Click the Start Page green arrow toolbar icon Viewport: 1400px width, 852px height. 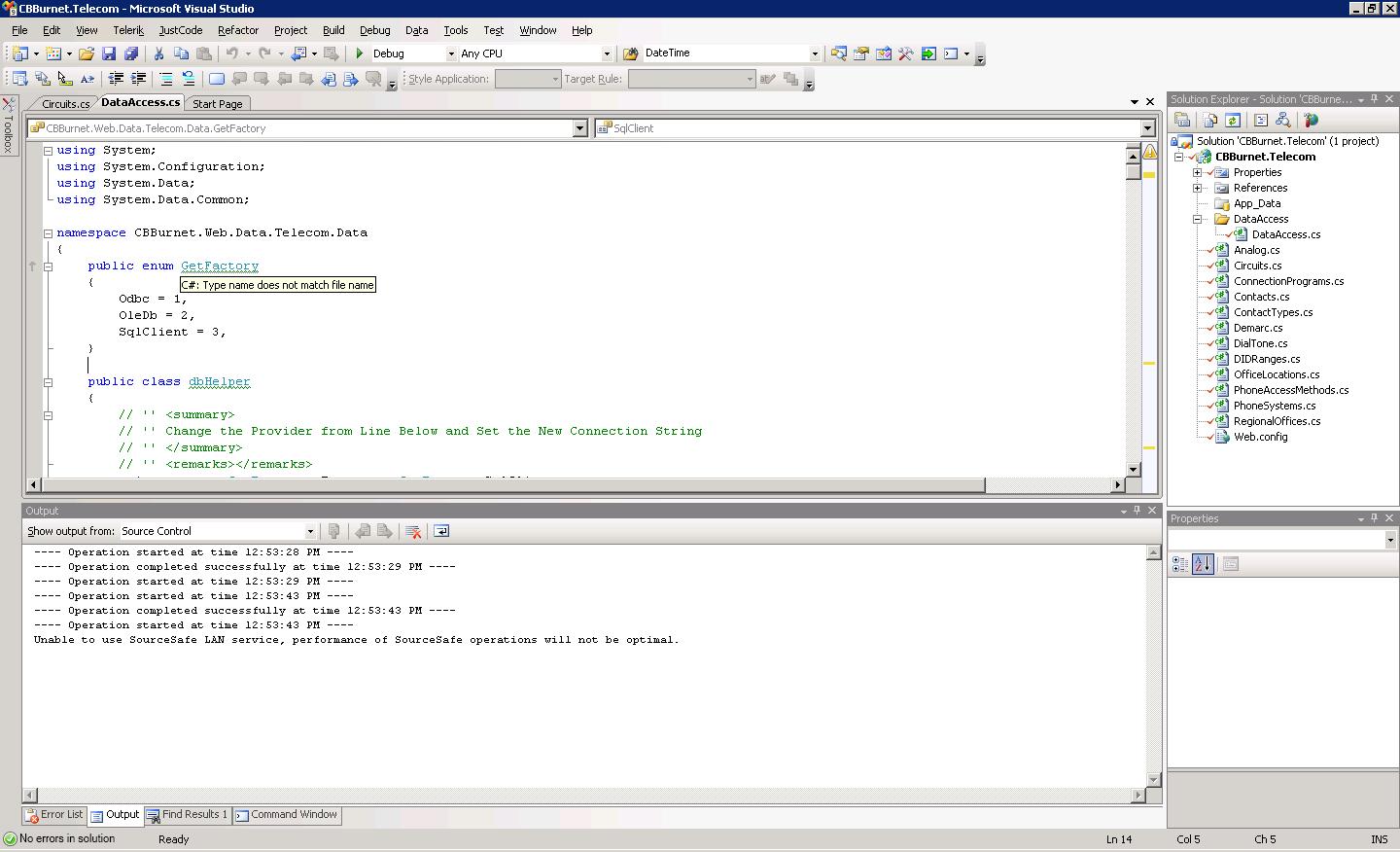tap(928, 53)
